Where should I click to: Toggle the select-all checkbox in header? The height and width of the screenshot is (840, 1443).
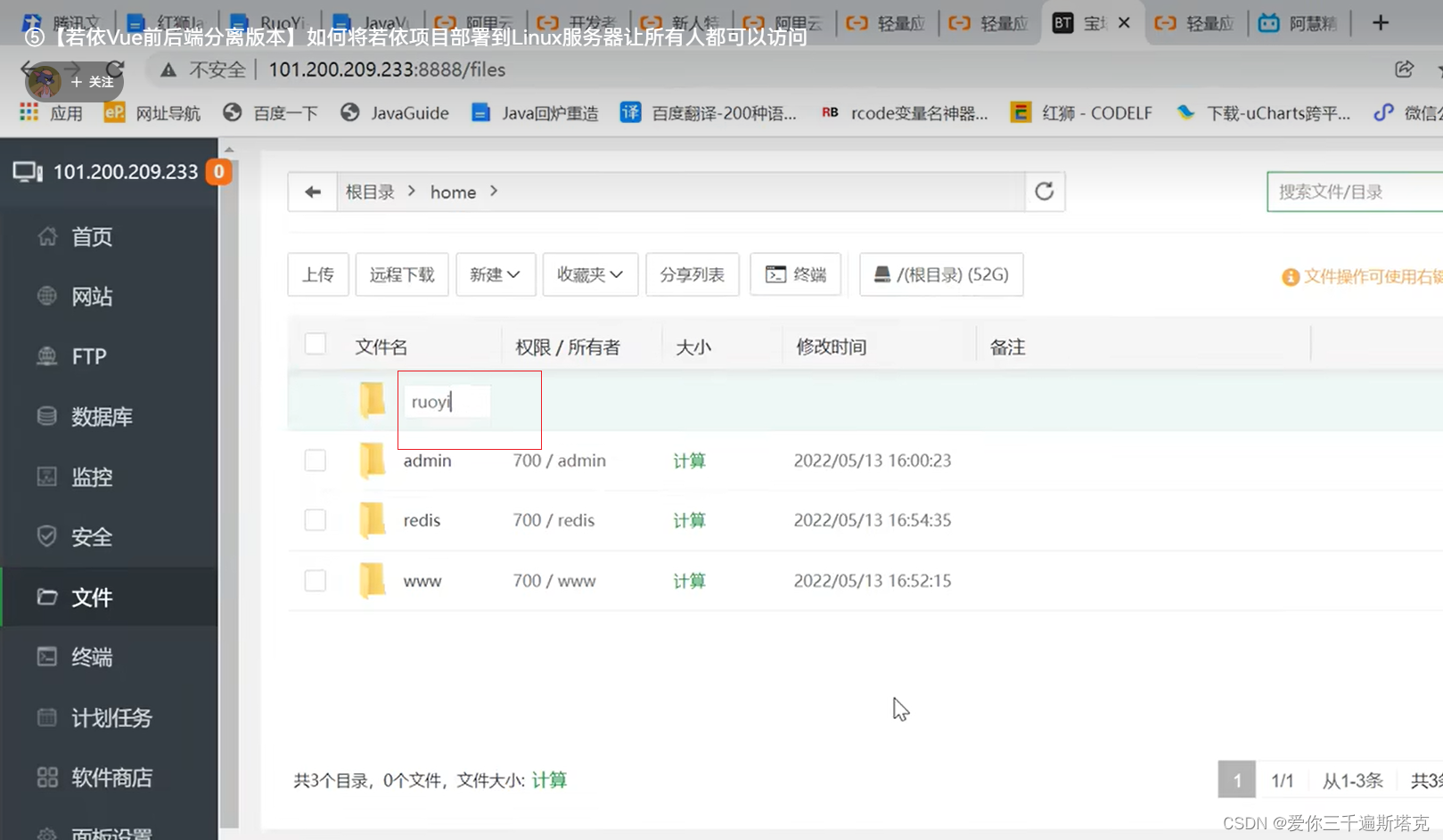point(316,345)
